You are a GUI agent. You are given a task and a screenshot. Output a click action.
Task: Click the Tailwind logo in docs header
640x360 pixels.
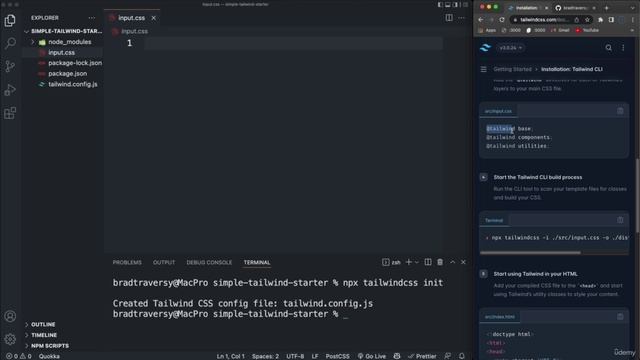485,48
